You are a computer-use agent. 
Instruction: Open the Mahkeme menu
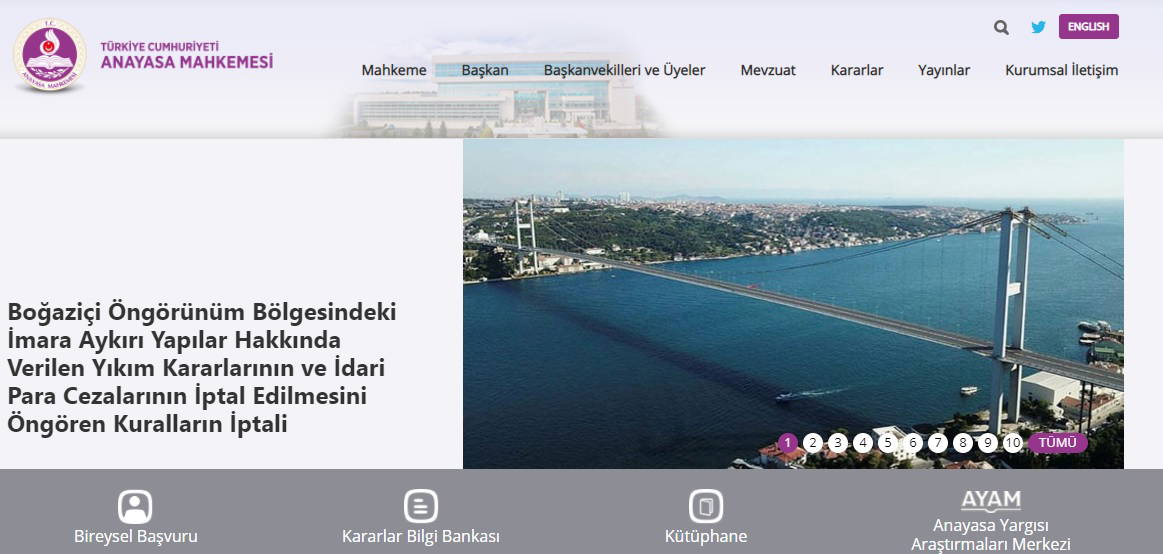tap(394, 70)
